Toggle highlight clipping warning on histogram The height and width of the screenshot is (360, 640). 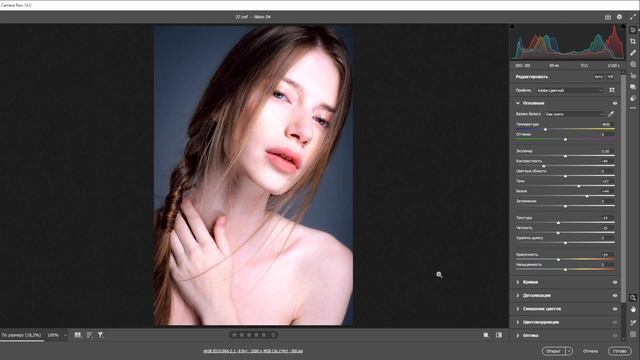coord(623,26)
